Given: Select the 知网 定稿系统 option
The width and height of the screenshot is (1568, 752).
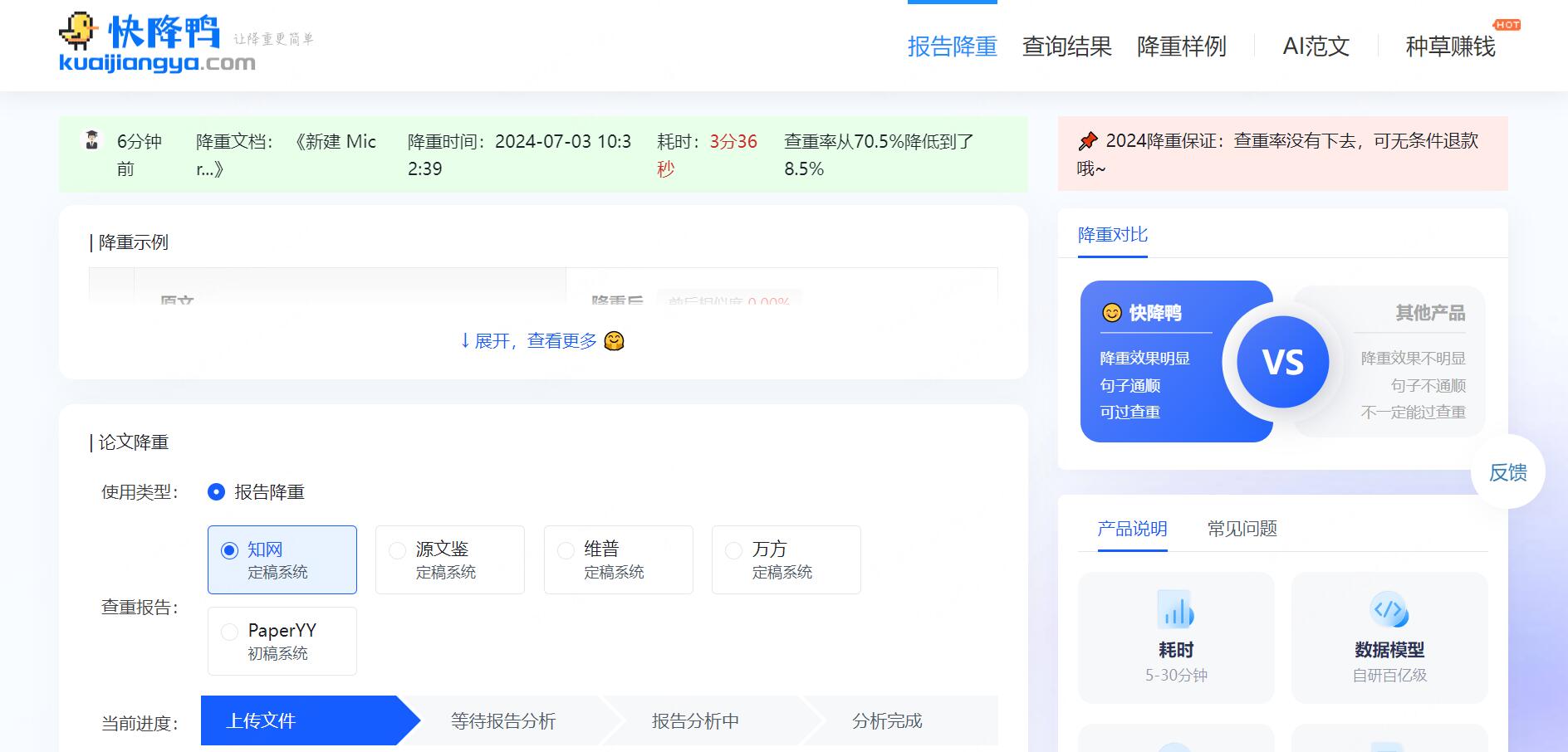Looking at the screenshot, I should [282, 559].
